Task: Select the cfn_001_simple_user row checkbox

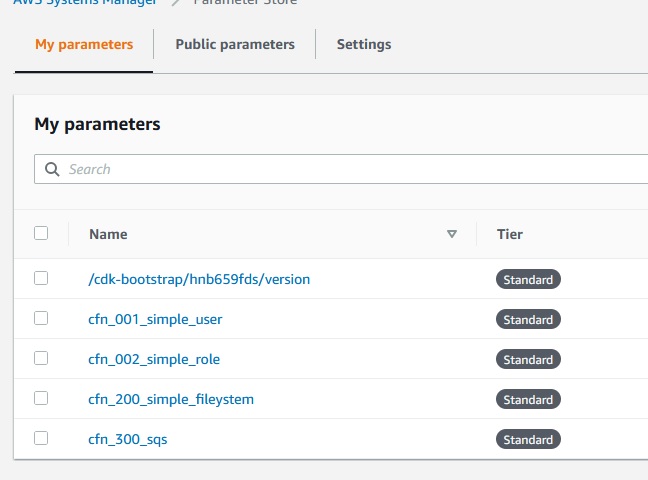Action: pyautogui.click(x=41, y=318)
